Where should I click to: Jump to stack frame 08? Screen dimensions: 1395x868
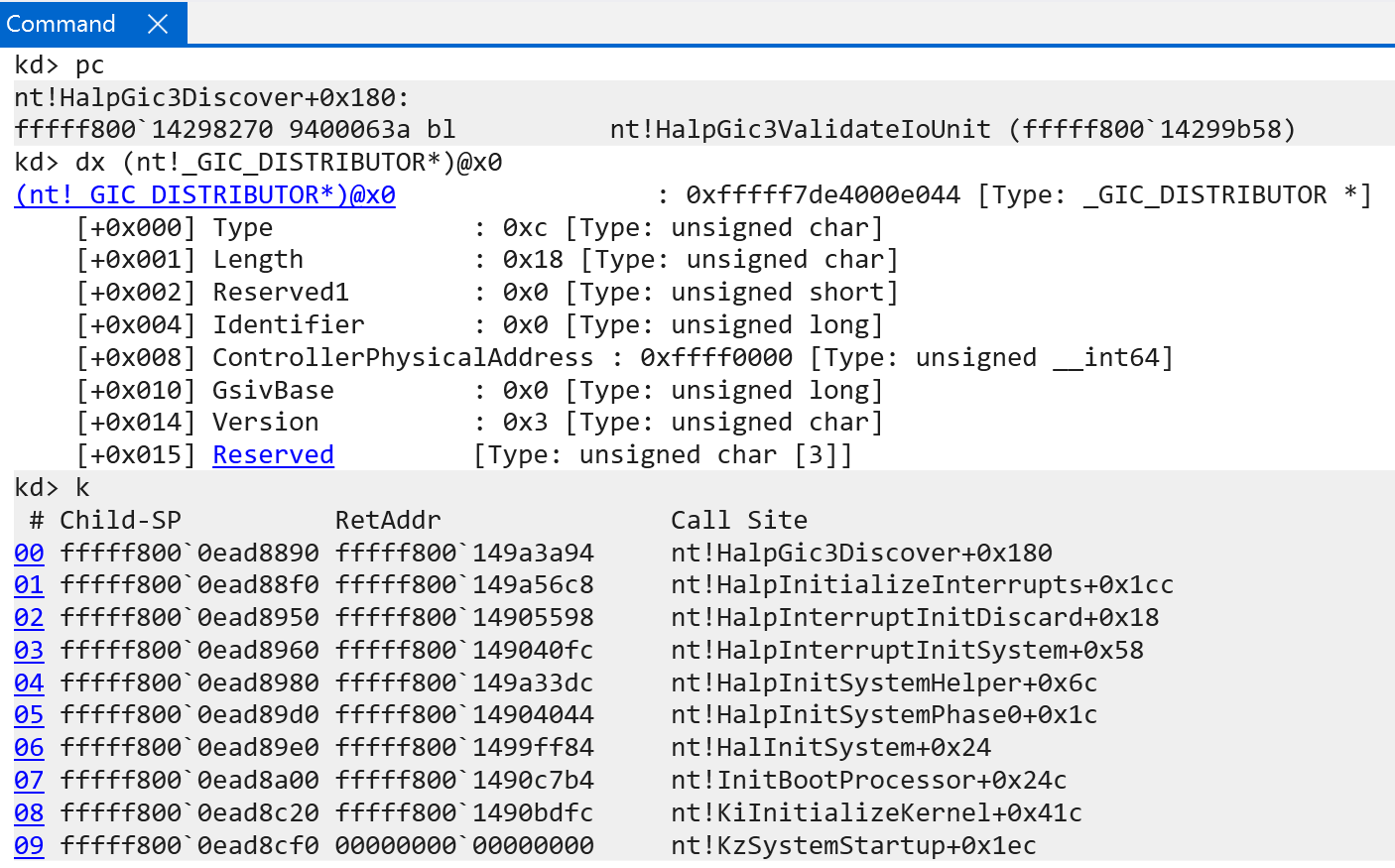point(29,813)
